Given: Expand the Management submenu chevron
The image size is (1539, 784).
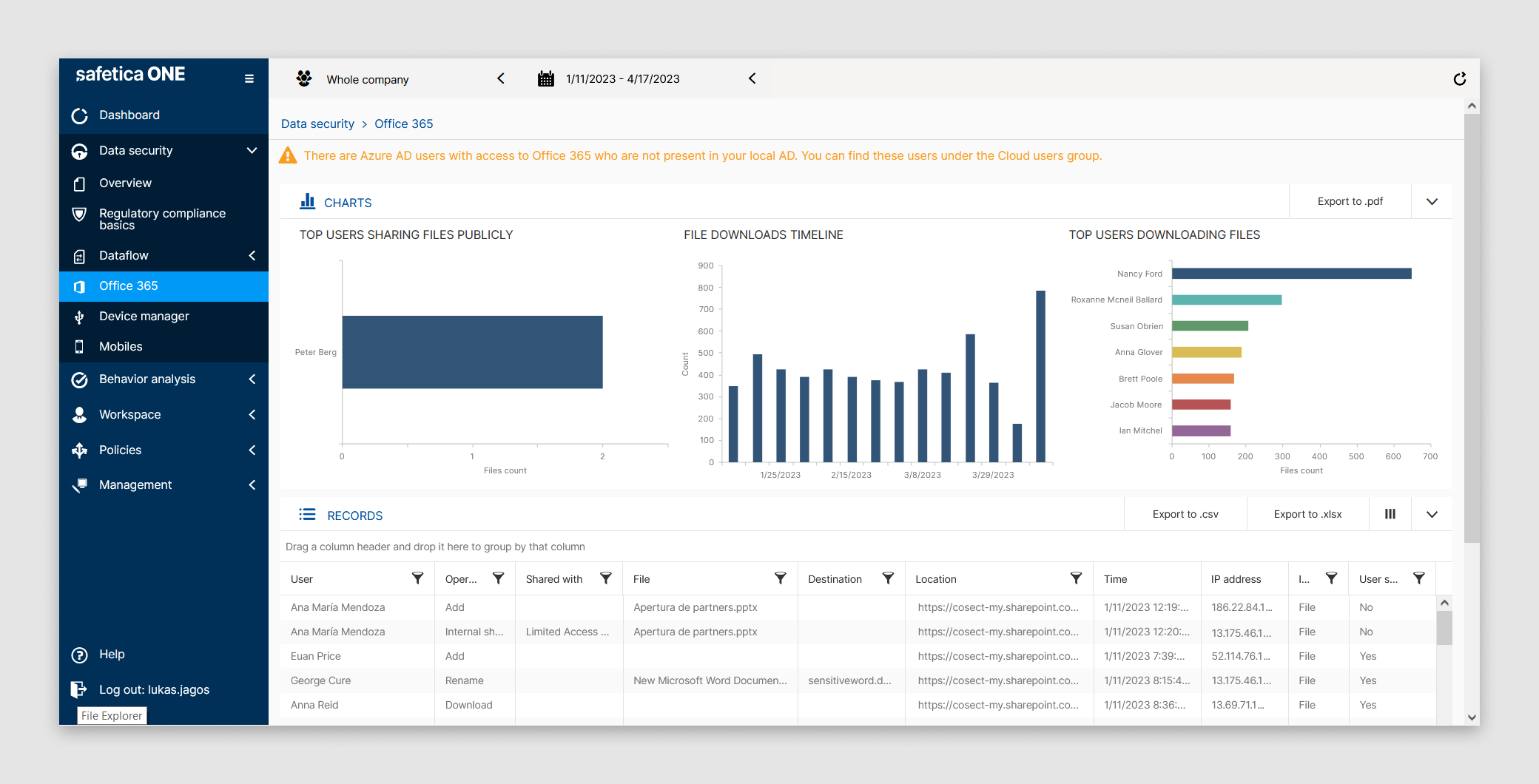Looking at the screenshot, I should pos(252,485).
